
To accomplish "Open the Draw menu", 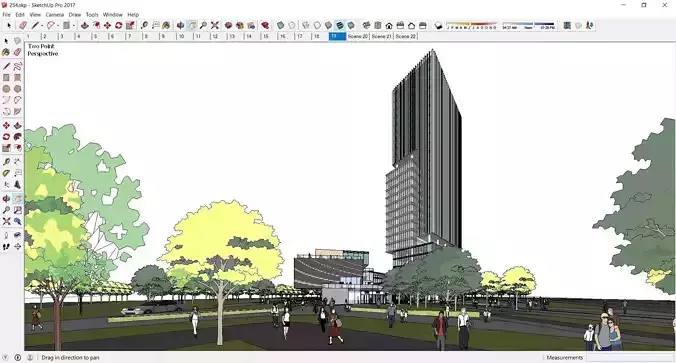I will [x=75, y=15].
